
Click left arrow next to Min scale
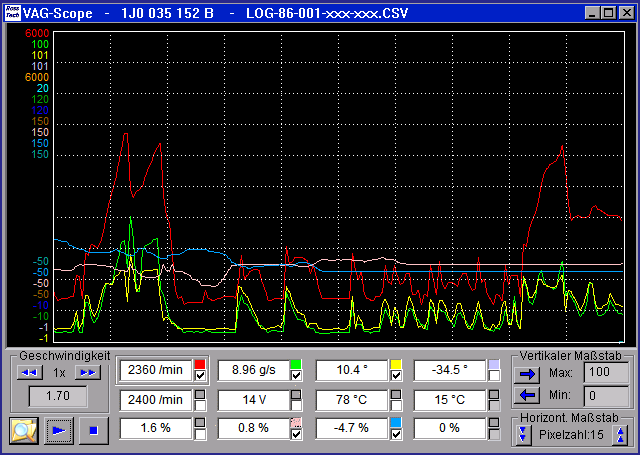click(528, 395)
